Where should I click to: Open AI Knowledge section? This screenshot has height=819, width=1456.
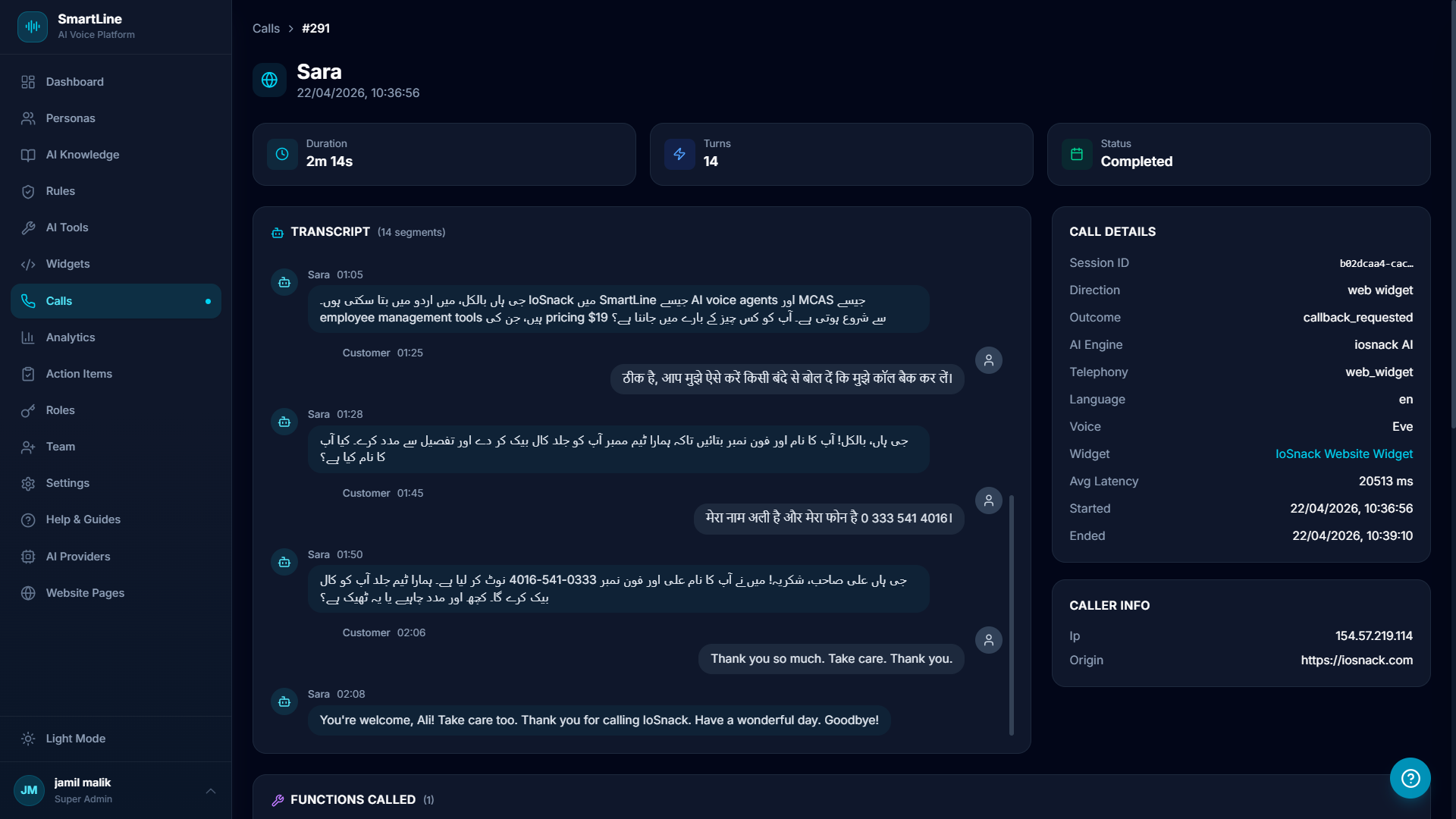pyautogui.click(x=82, y=154)
